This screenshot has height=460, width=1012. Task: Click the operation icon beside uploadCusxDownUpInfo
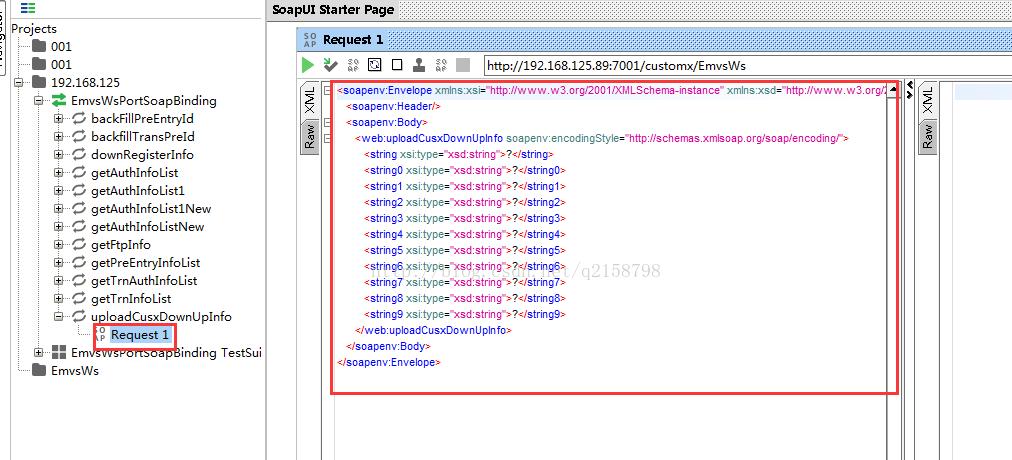(x=79, y=317)
